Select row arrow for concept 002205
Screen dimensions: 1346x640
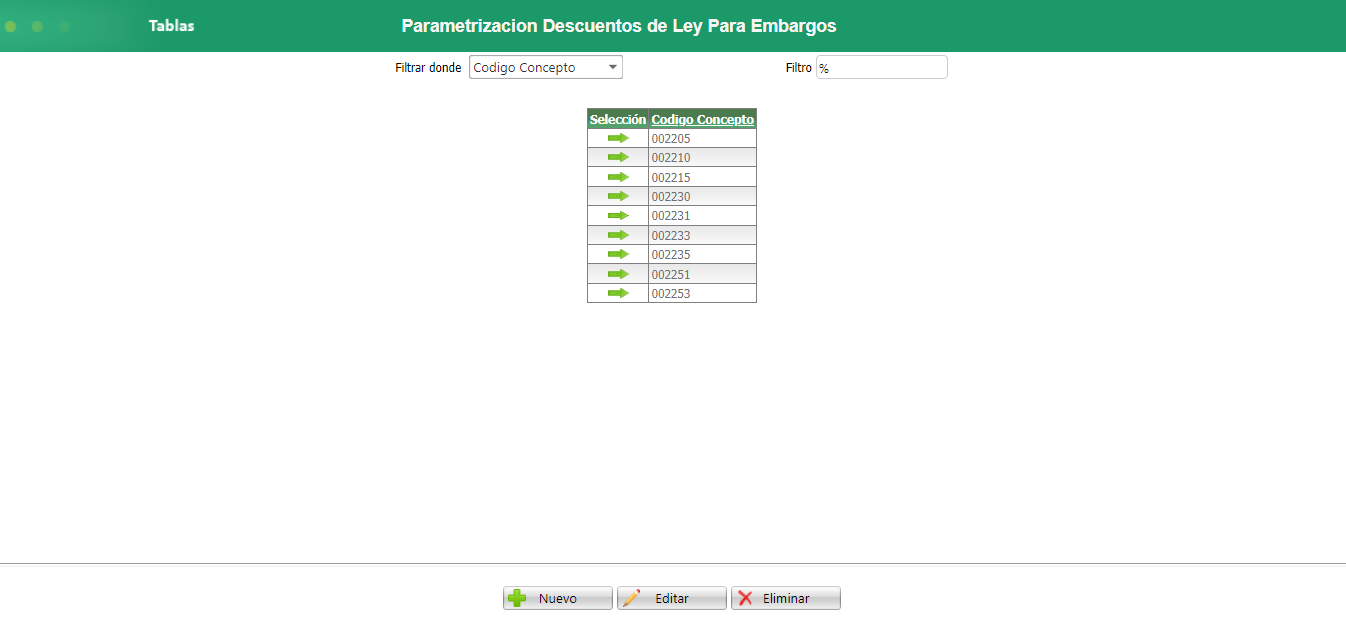point(618,138)
